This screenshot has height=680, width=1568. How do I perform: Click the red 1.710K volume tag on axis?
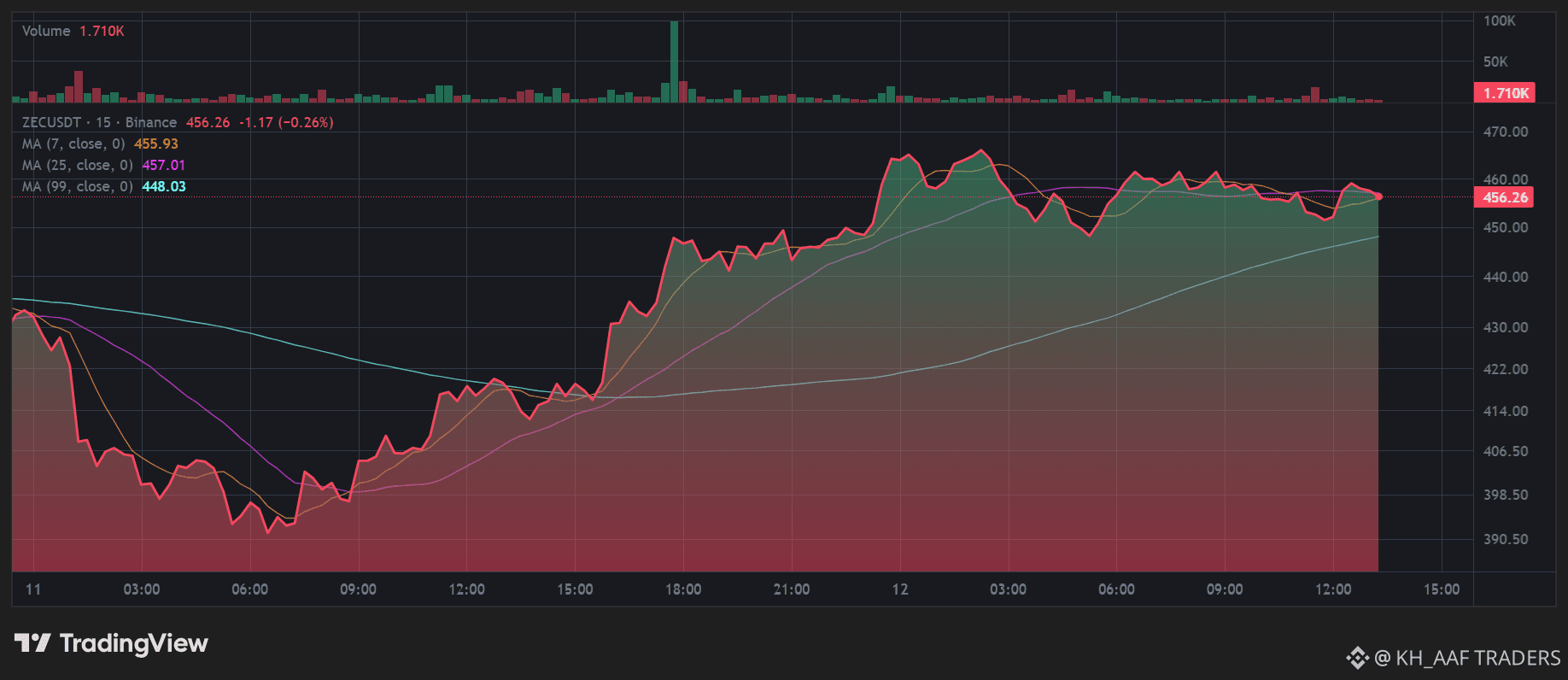pos(1504,93)
